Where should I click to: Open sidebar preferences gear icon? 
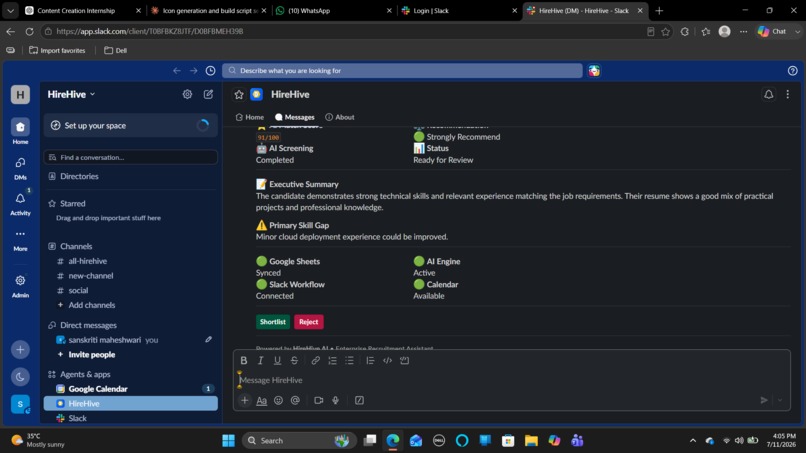[x=187, y=95]
